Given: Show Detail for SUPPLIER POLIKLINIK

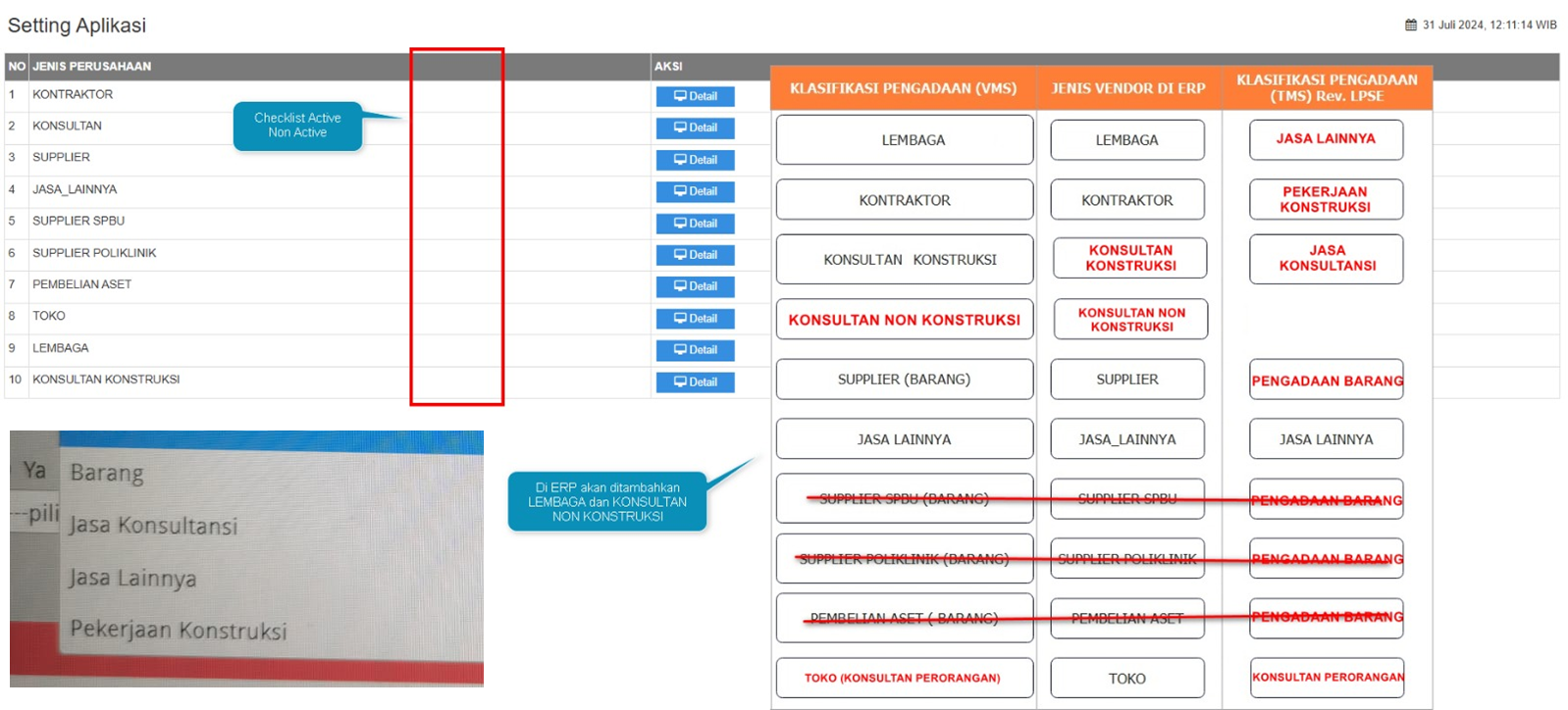Looking at the screenshot, I should click(x=696, y=255).
